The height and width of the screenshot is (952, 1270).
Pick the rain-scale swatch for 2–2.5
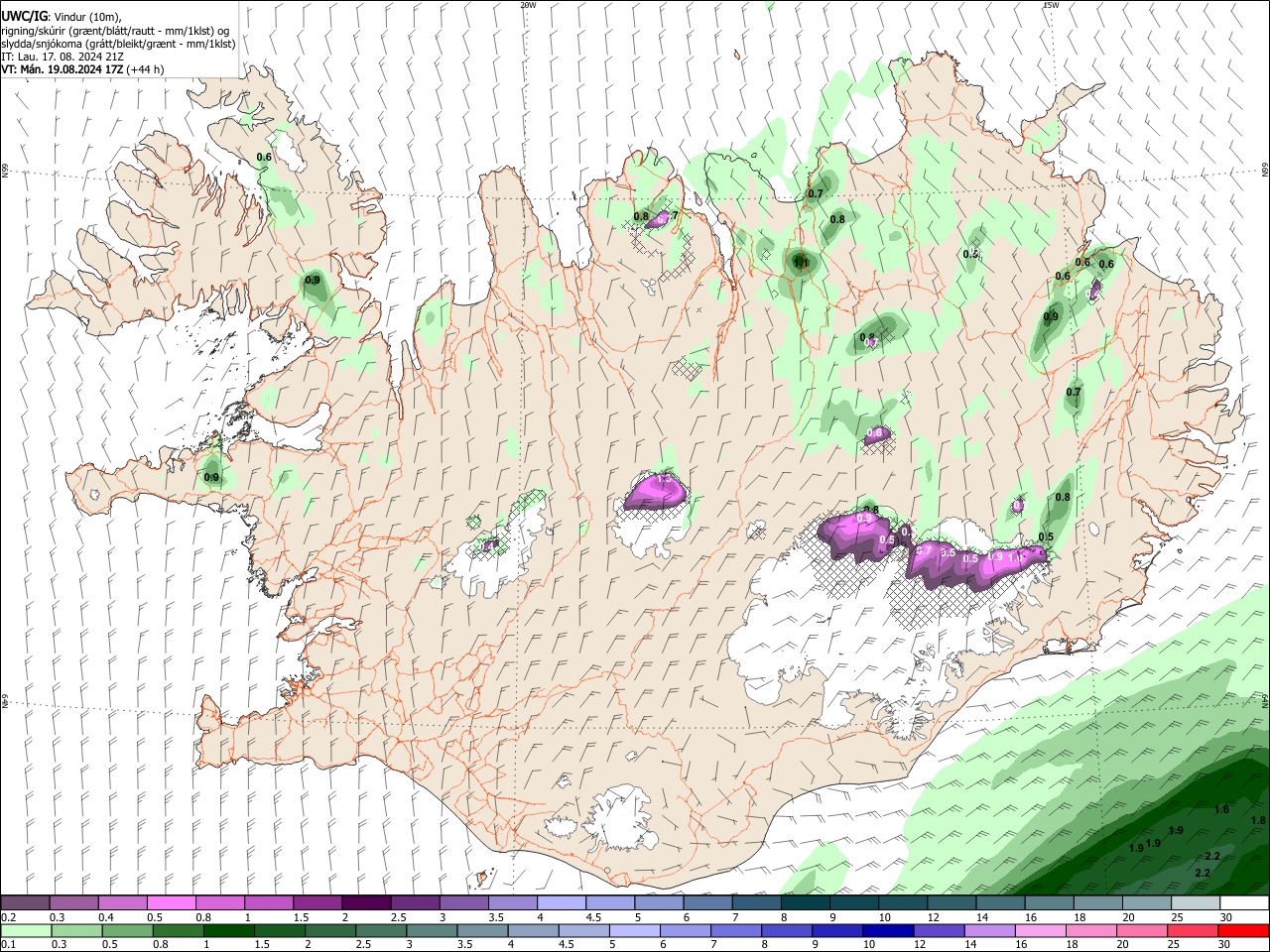click(x=330, y=931)
